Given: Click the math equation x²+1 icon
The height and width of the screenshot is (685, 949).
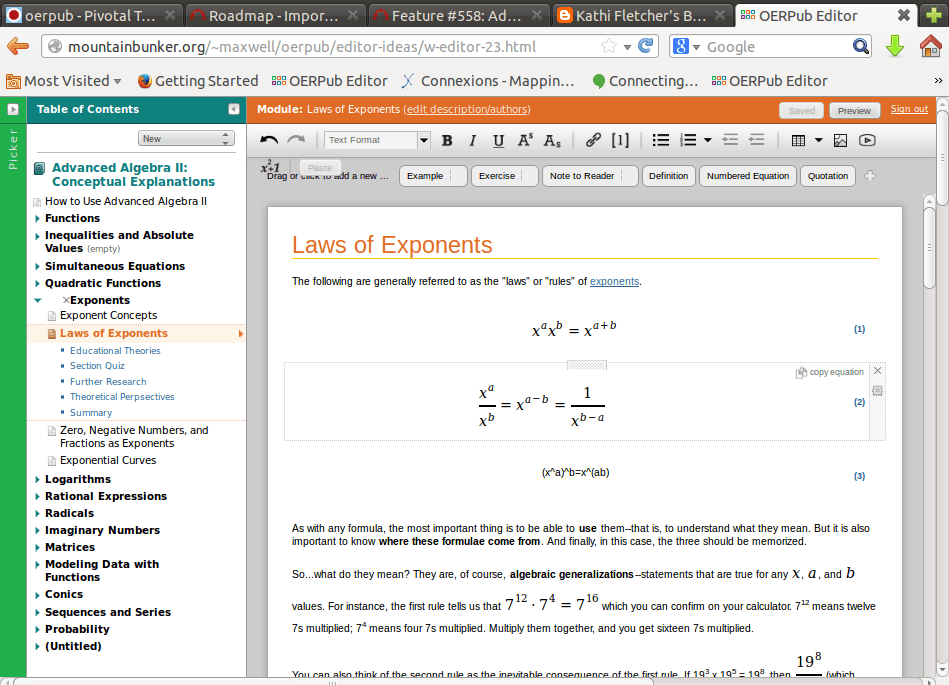Looking at the screenshot, I should (x=271, y=167).
